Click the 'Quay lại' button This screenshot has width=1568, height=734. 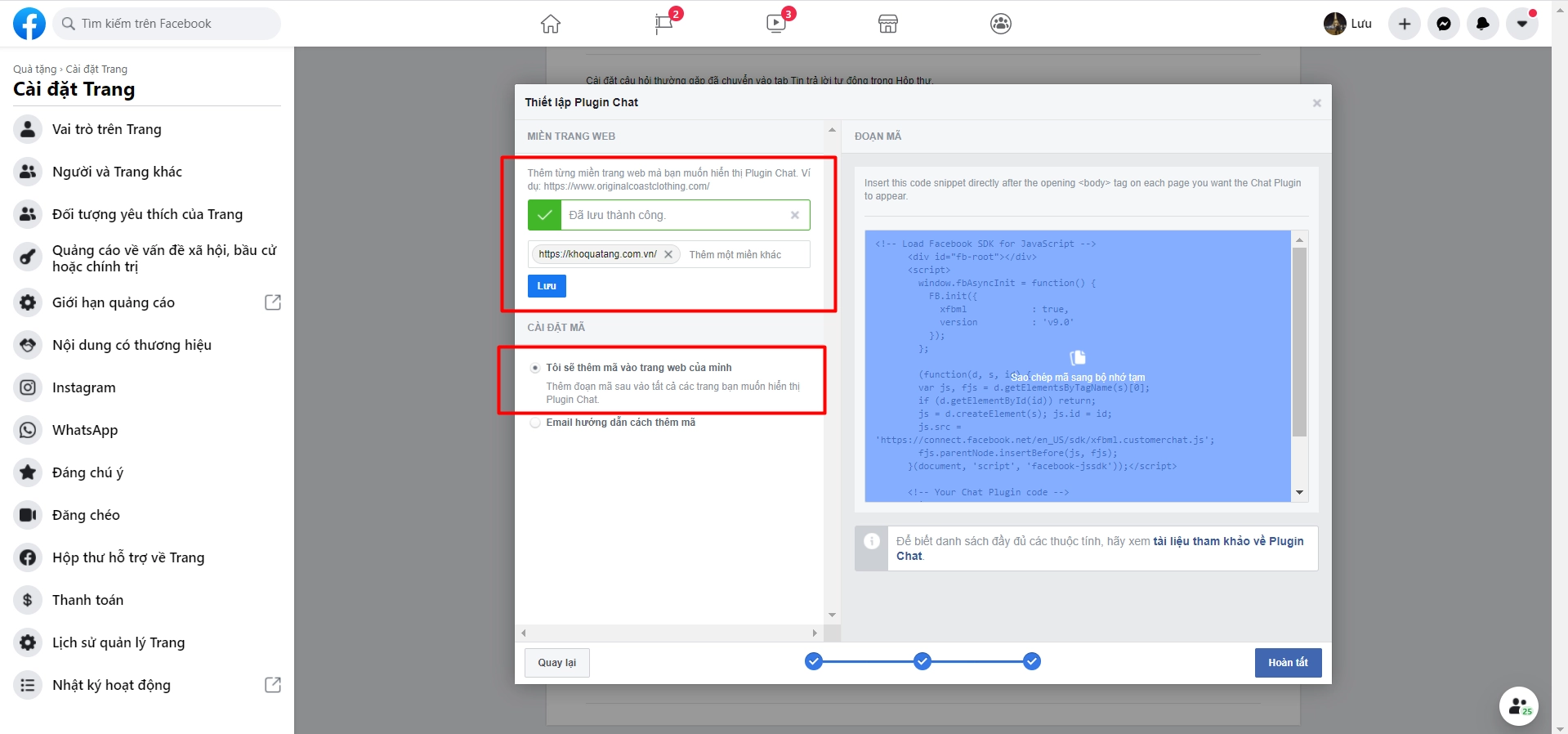556,663
